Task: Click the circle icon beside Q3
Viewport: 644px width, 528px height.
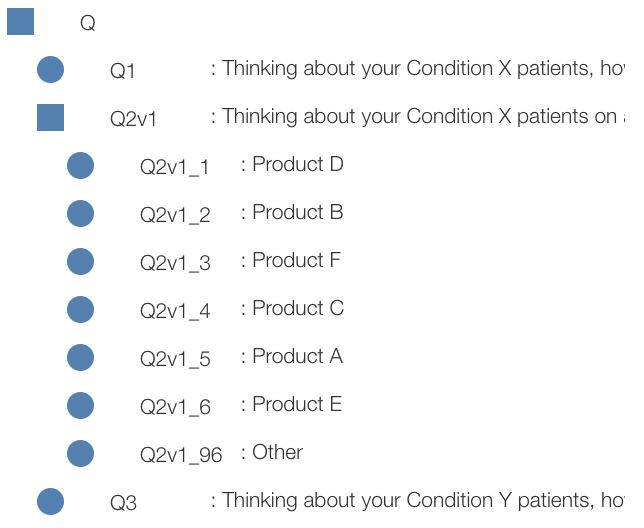Action: (x=50, y=501)
